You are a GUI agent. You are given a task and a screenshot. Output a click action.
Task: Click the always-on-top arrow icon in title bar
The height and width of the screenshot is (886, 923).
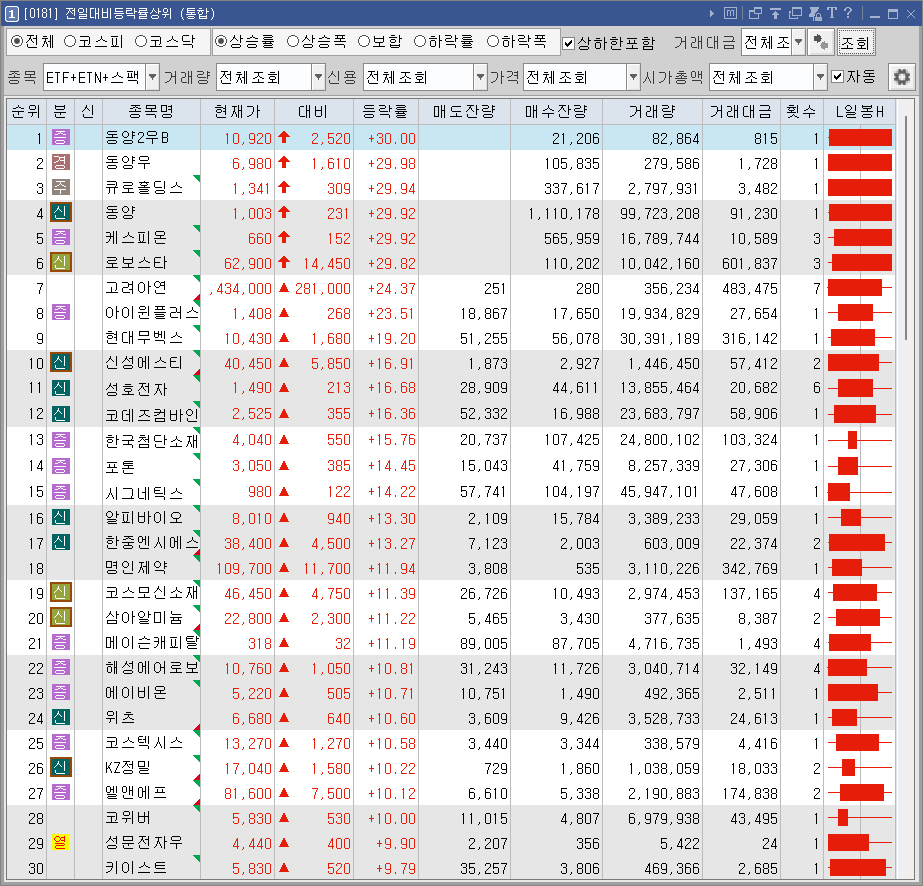(775, 13)
